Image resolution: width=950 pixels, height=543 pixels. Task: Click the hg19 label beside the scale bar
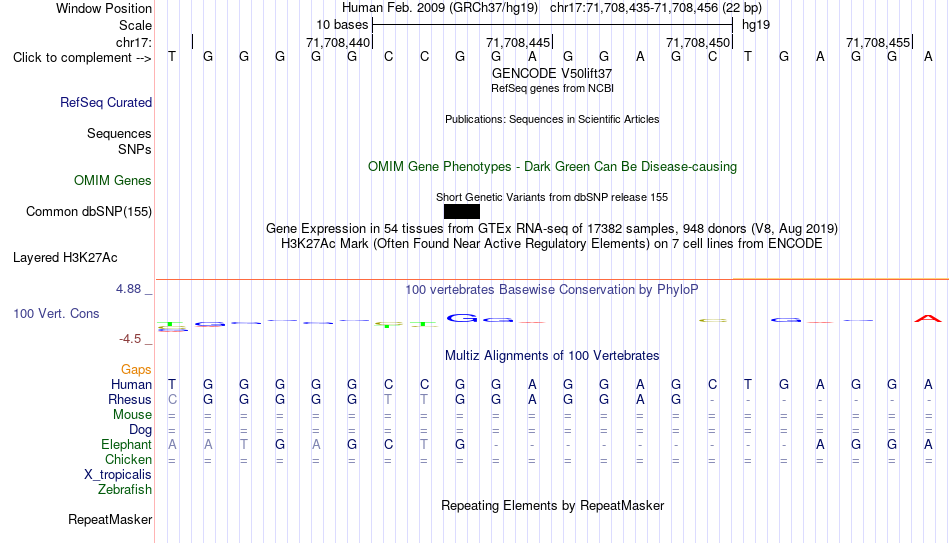point(756,25)
